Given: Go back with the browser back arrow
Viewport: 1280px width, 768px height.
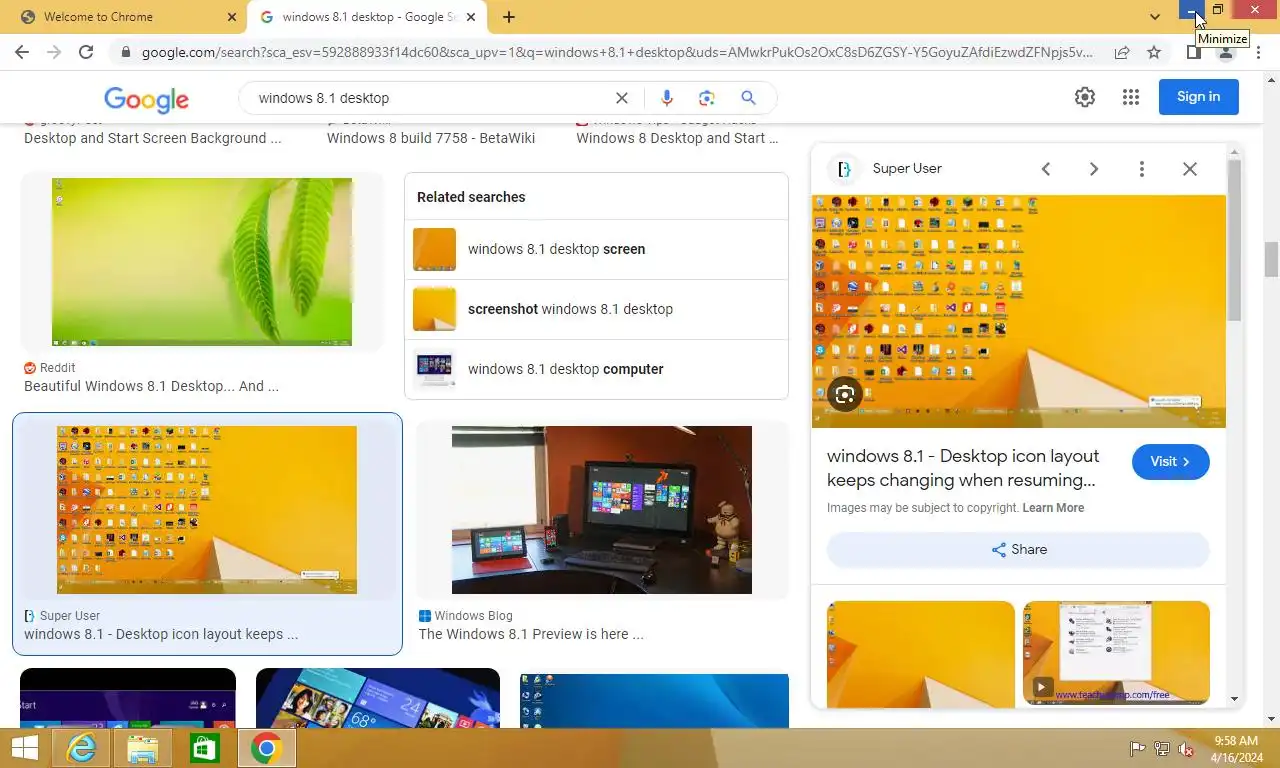Looking at the screenshot, I should click(22, 52).
